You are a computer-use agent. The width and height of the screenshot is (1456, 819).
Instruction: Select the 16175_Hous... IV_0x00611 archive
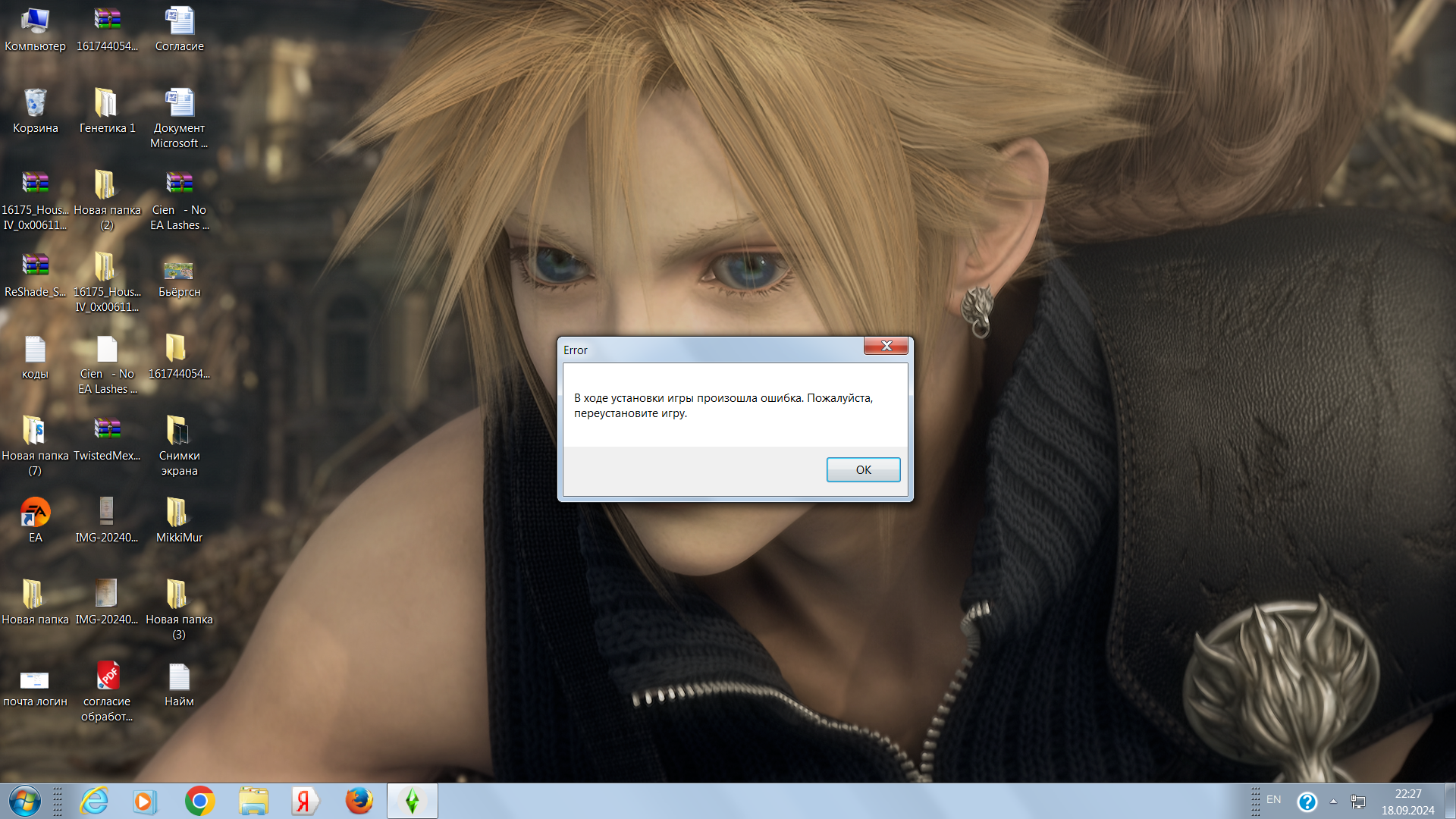[35, 201]
